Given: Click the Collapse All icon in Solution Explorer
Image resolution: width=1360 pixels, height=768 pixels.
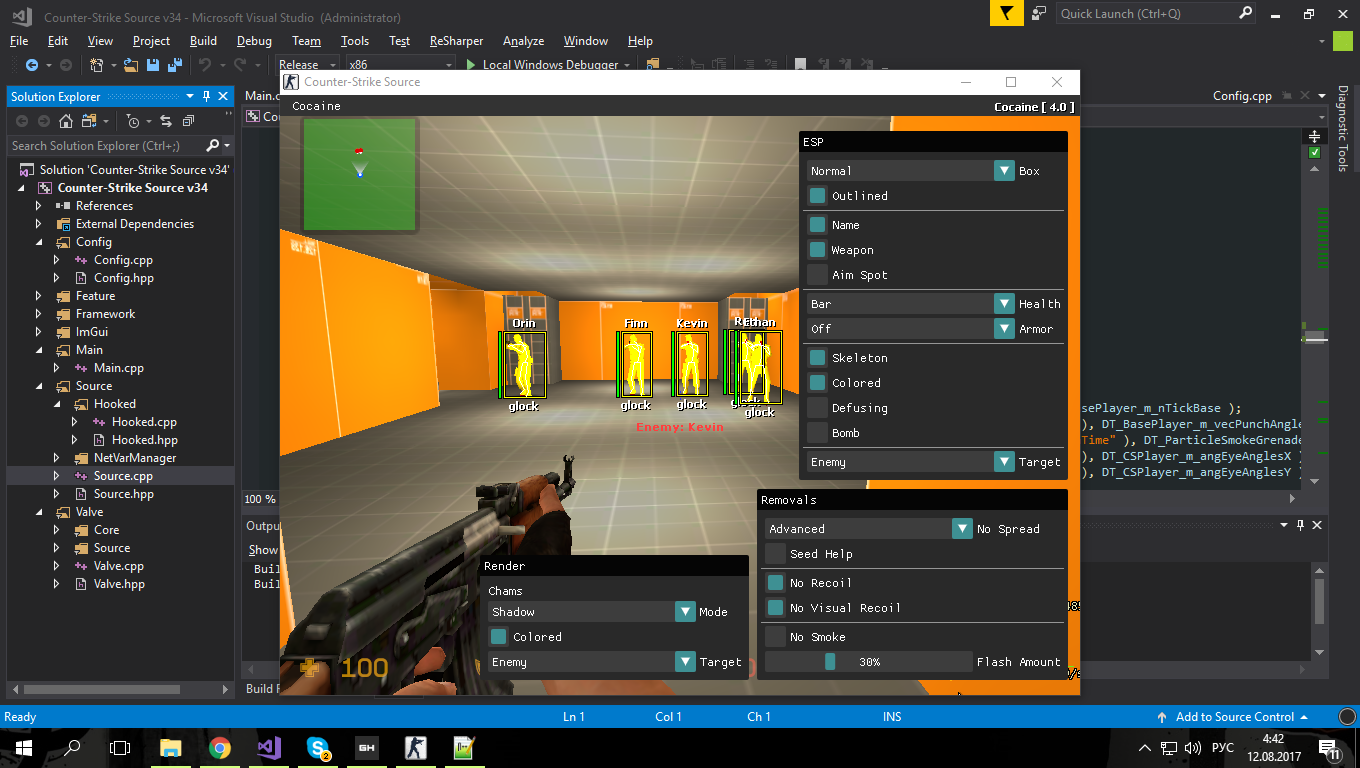Looking at the screenshot, I should point(189,121).
